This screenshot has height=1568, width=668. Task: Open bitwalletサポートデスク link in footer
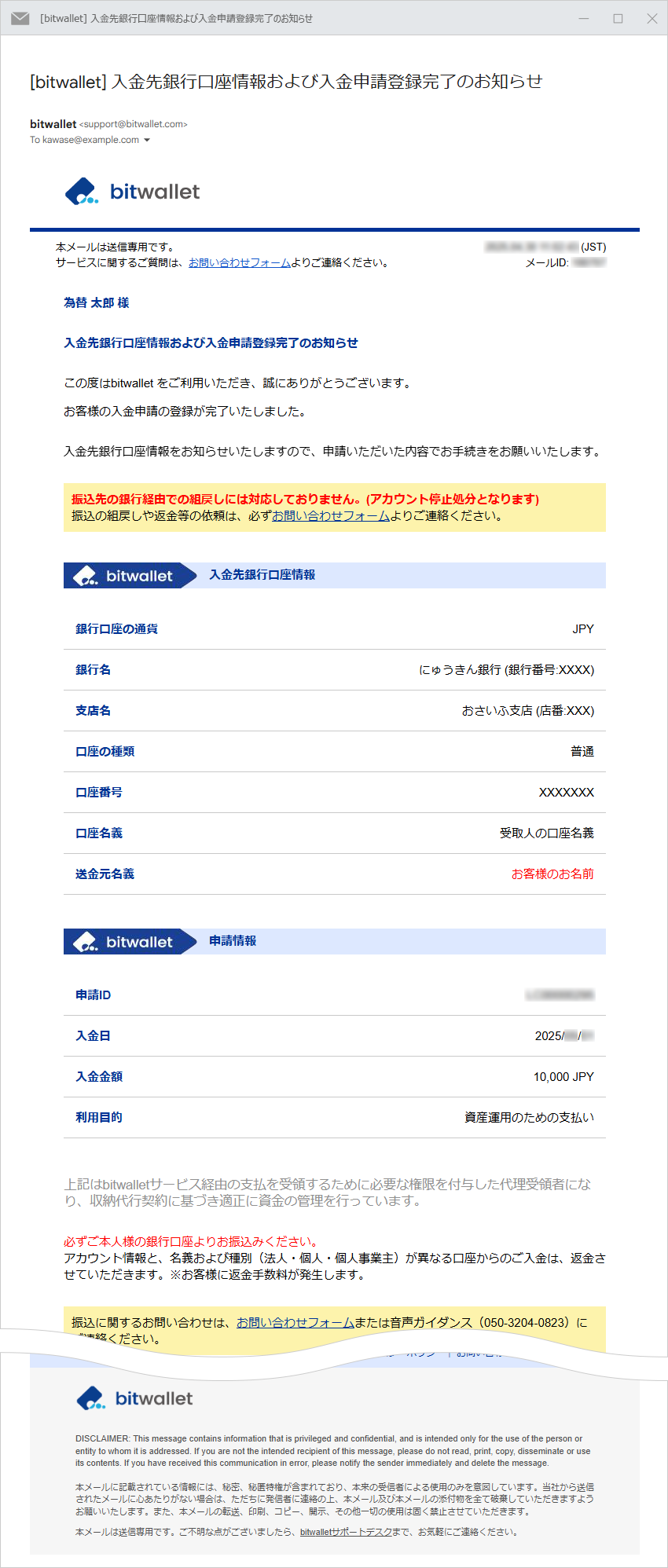tap(346, 1532)
